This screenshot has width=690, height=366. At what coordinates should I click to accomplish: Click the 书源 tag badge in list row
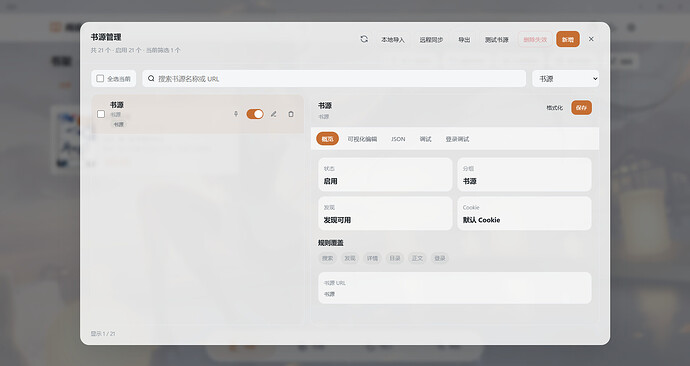pos(119,124)
